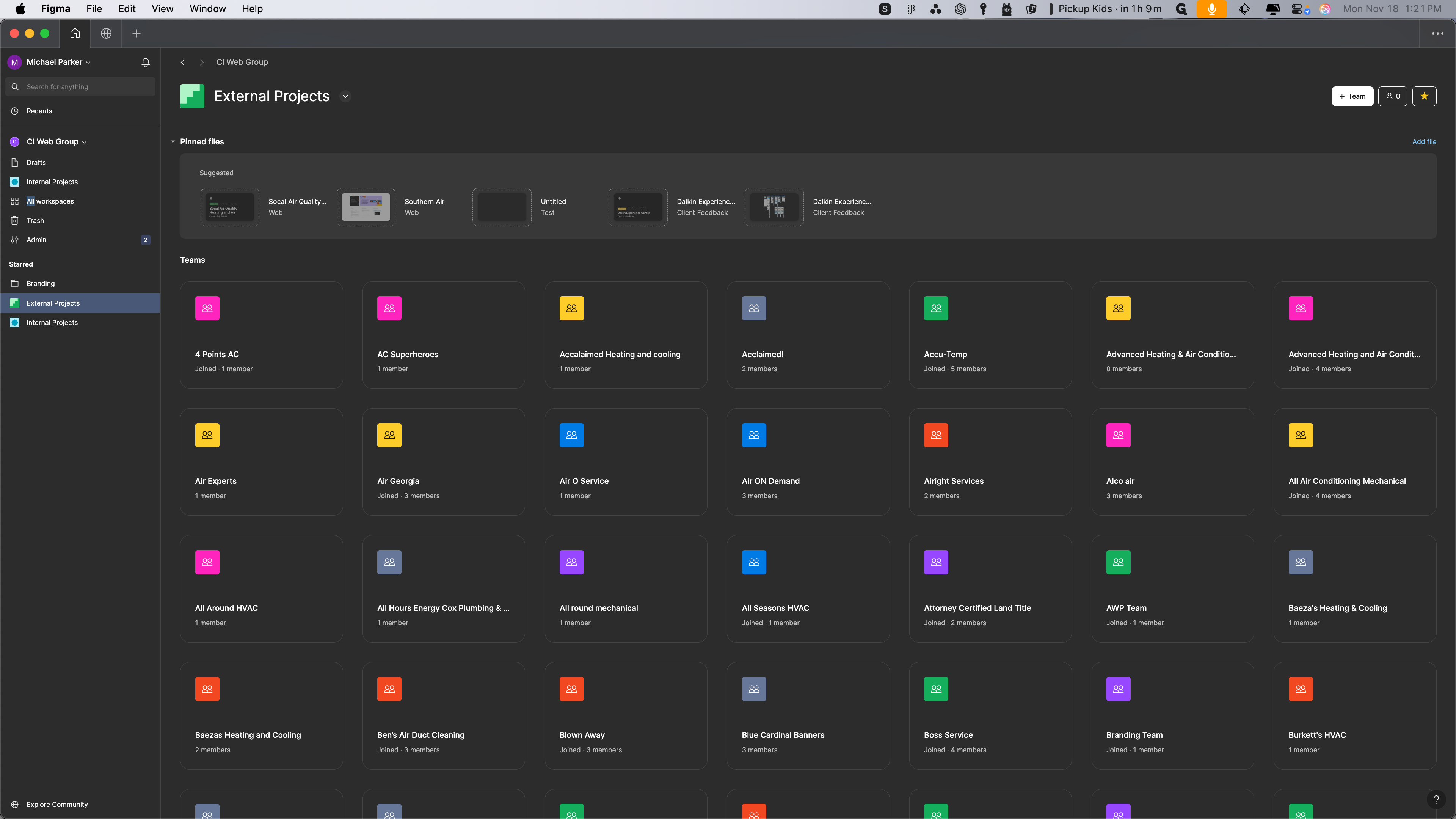Click the Add file link

(x=1424, y=142)
